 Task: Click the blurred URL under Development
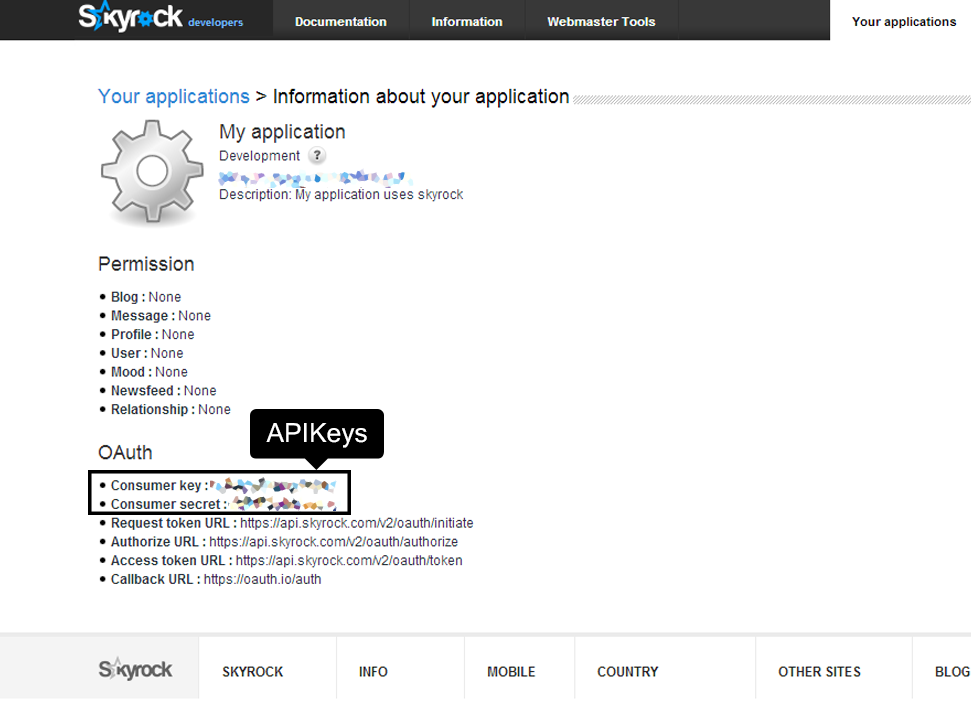[x=316, y=178]
